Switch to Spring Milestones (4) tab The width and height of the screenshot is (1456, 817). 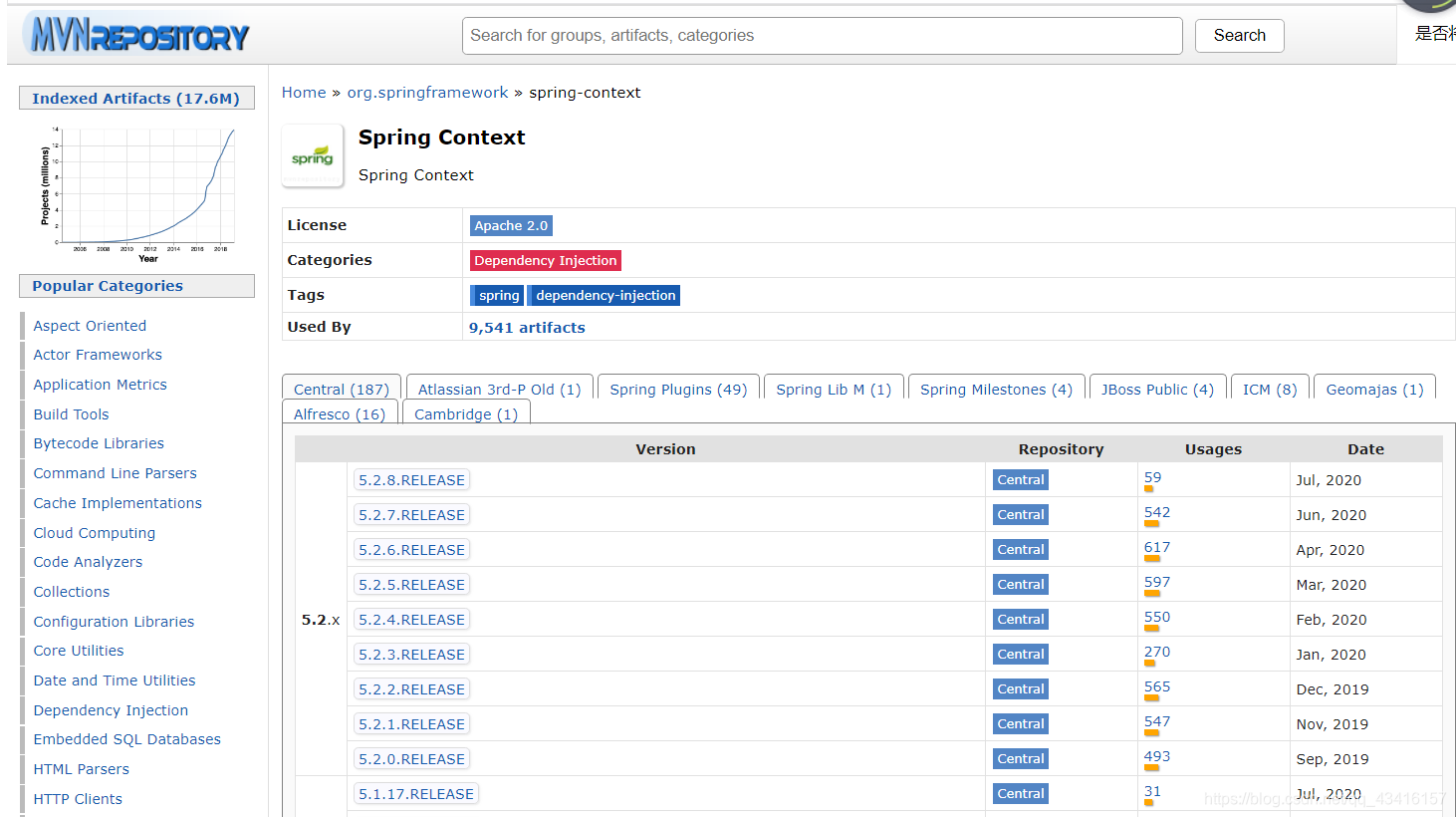[996, 390]
